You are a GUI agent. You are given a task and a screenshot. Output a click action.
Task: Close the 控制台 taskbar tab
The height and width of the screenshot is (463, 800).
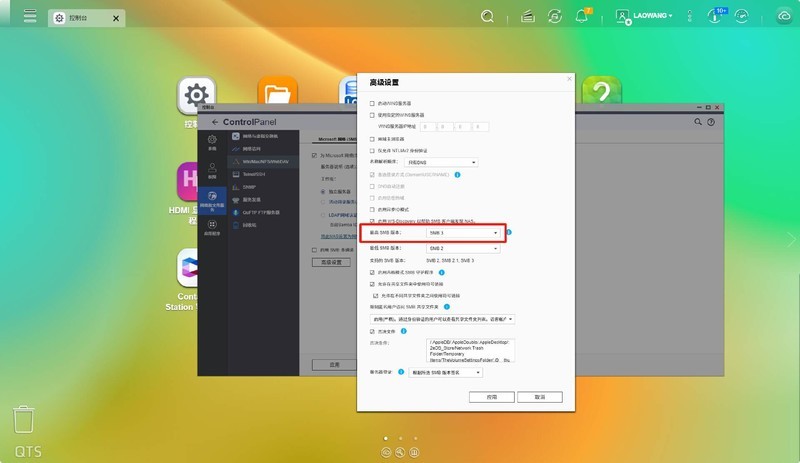[116, 18]
